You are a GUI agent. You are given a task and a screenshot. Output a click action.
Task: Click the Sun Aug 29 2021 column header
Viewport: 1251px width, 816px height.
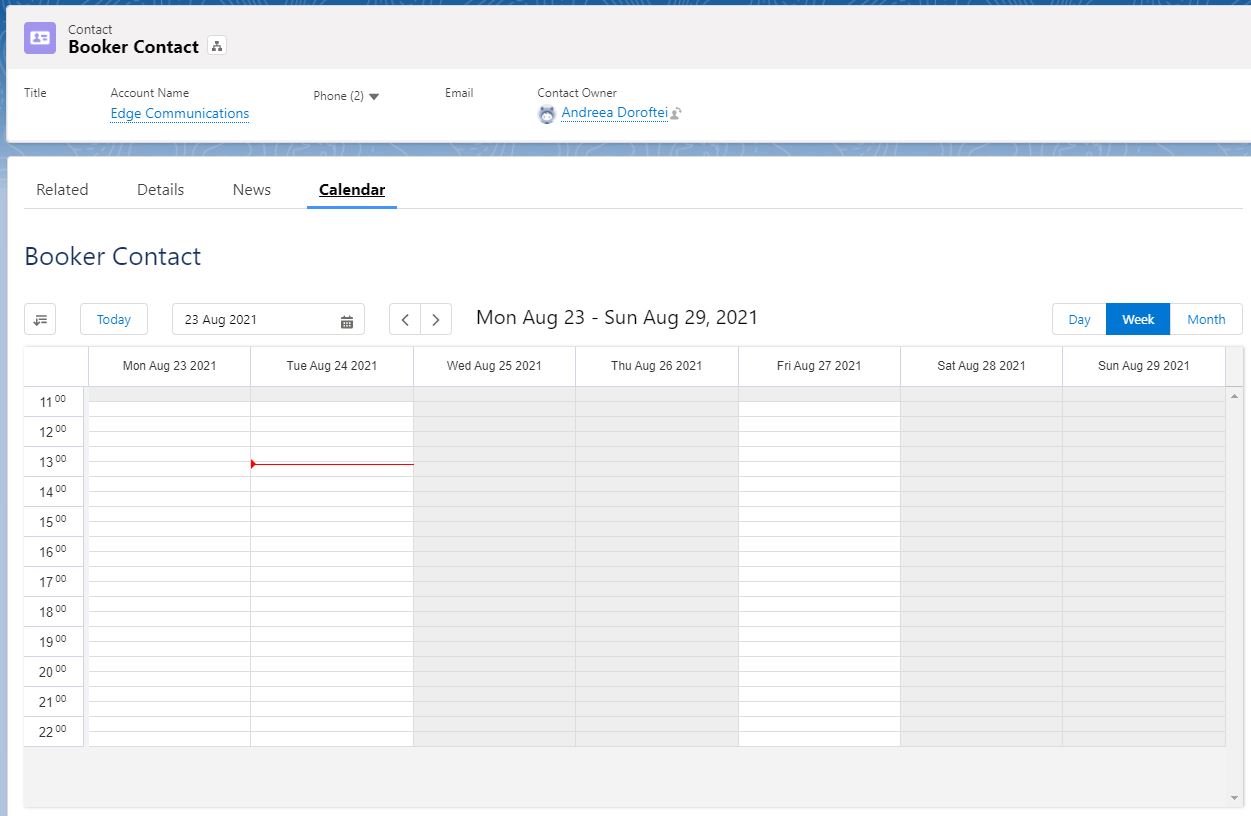[x=1144, y=366]
